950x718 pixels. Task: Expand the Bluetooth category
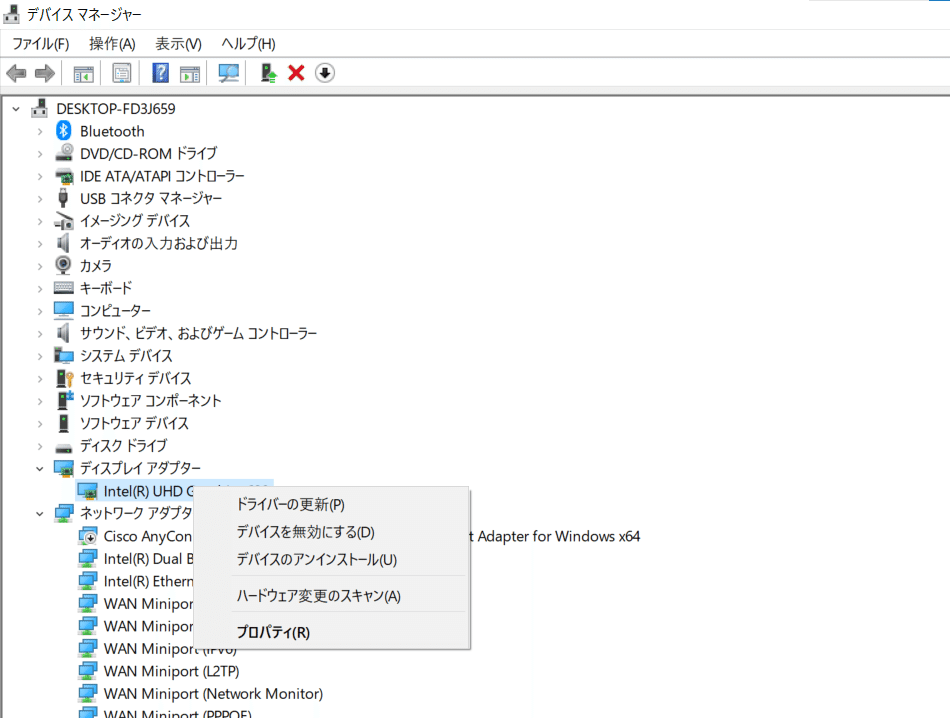[40, 131]
